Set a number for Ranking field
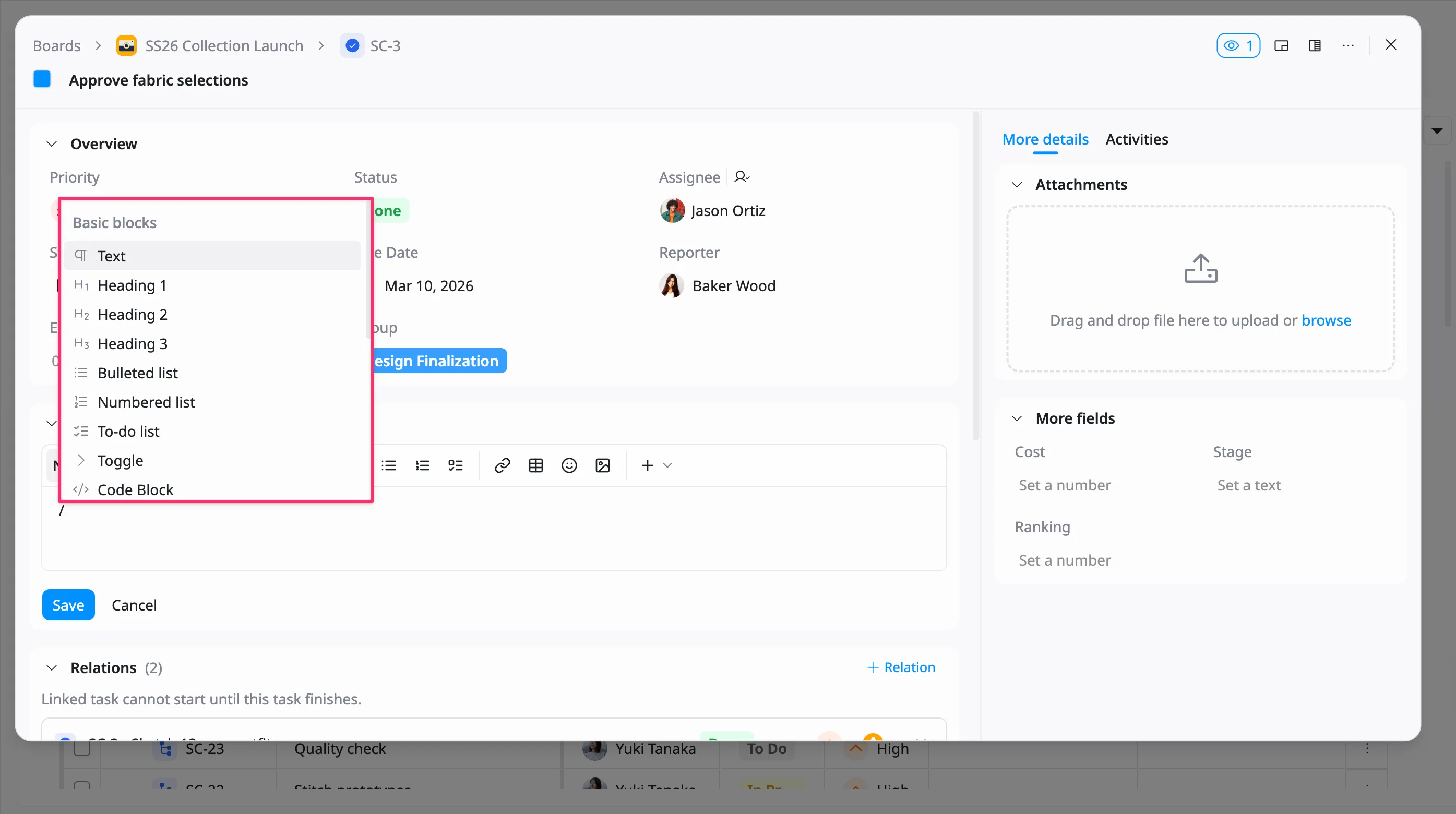The width and height of the screenshot is (1456, 814). click(1064, 560)
